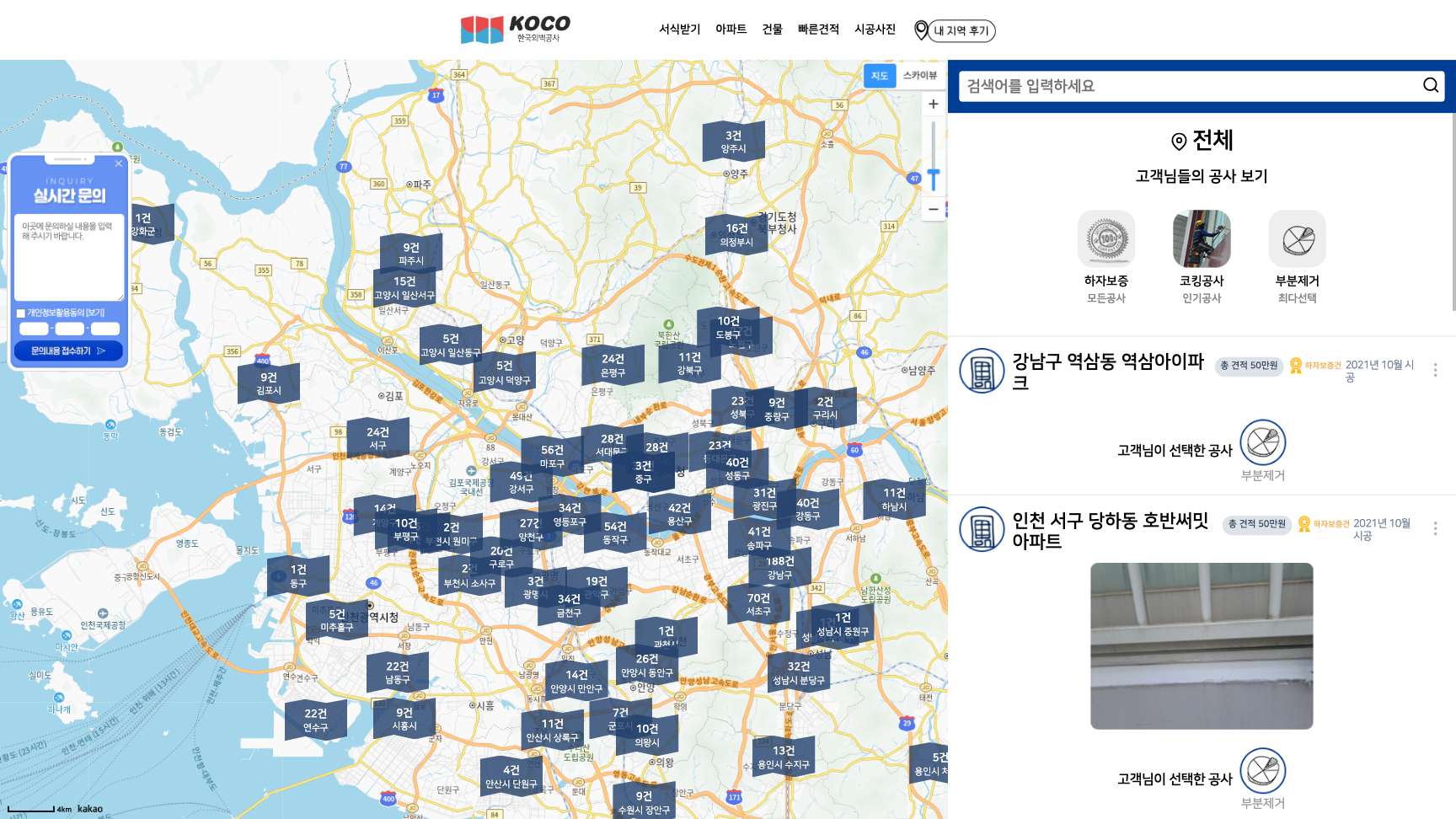The height and width of the screenshot is (819, 1456).
Task: Click the building icon on 역삼아이파크 listing
Action: click(x=982, y=369)
